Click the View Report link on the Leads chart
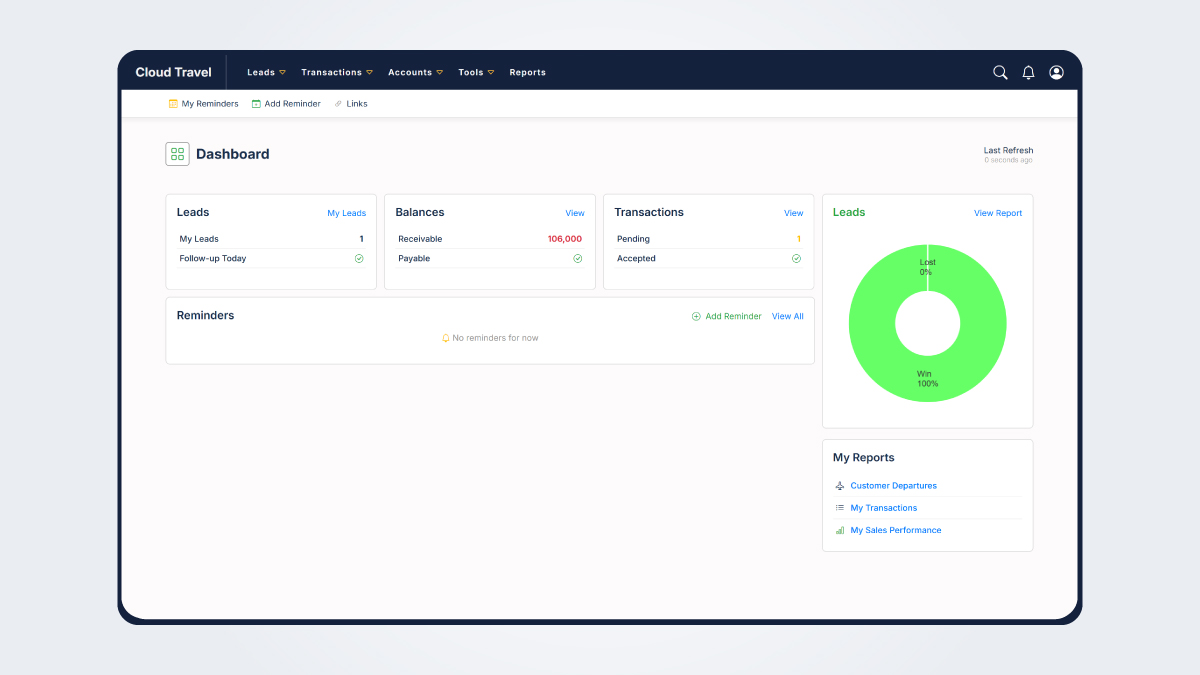 (x=997, y=212)
